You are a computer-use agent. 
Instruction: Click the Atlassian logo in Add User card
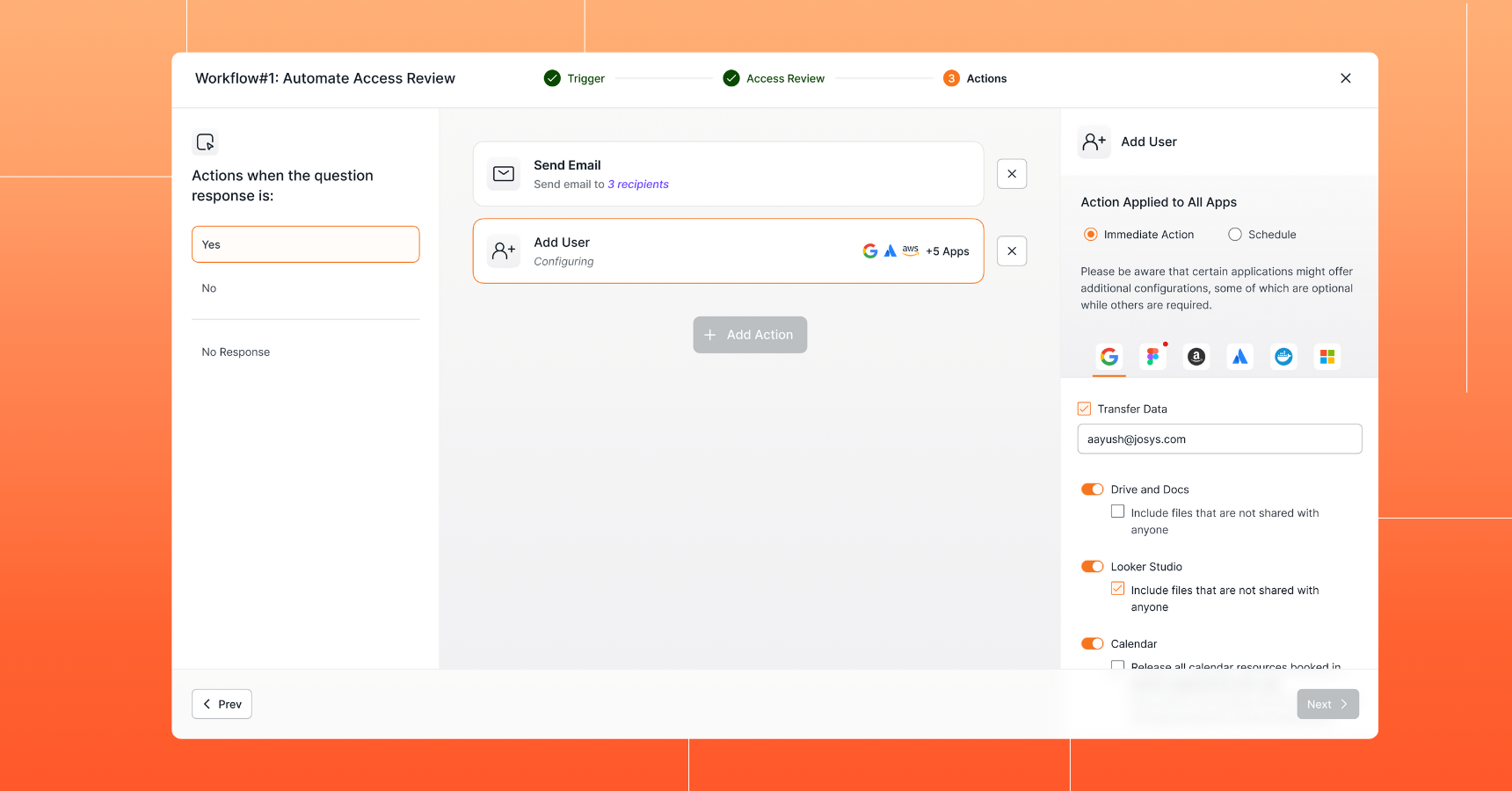(x=890, y=251)
